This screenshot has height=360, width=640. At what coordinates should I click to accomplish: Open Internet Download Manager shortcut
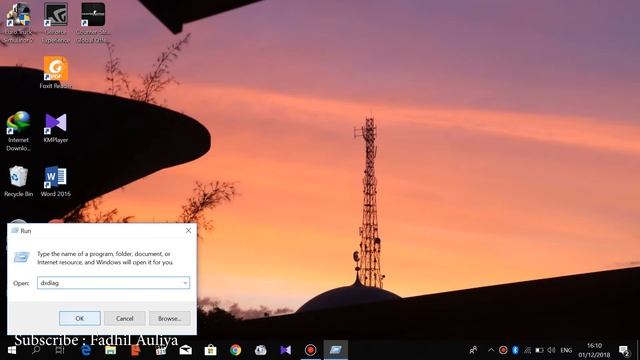[x=18, y=131]
